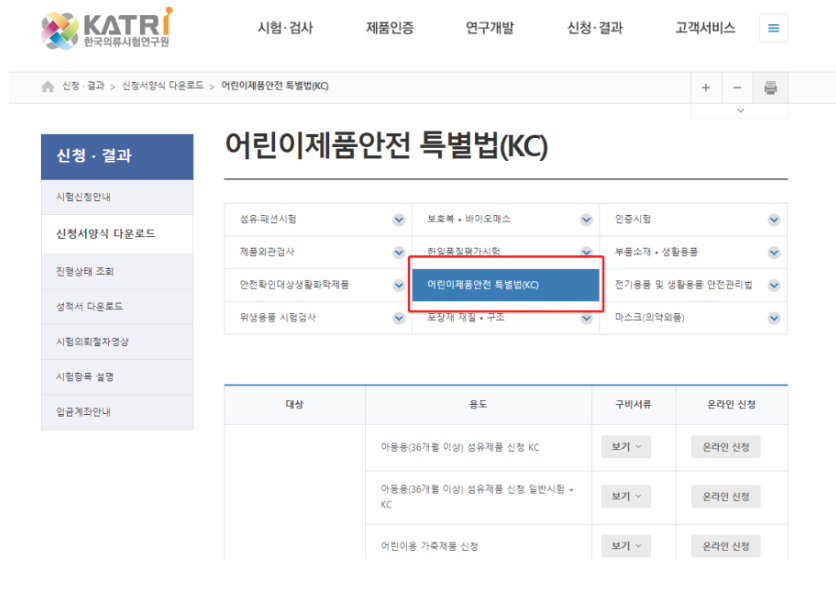Click the 마스크(의약외품) category text
This screenshot has width=836, height=597.
tap(649, 317)
